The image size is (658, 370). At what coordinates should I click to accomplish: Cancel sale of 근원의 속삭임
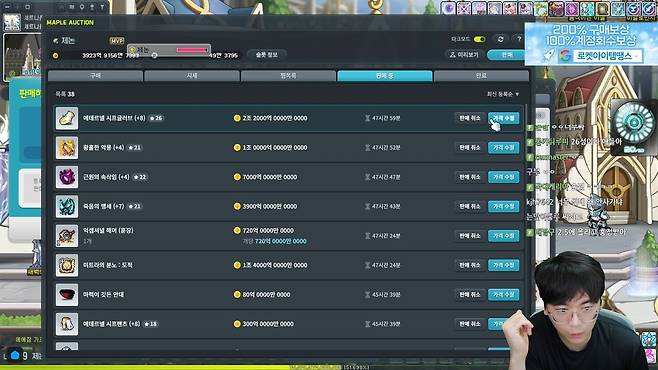click(x=470, y=177)
